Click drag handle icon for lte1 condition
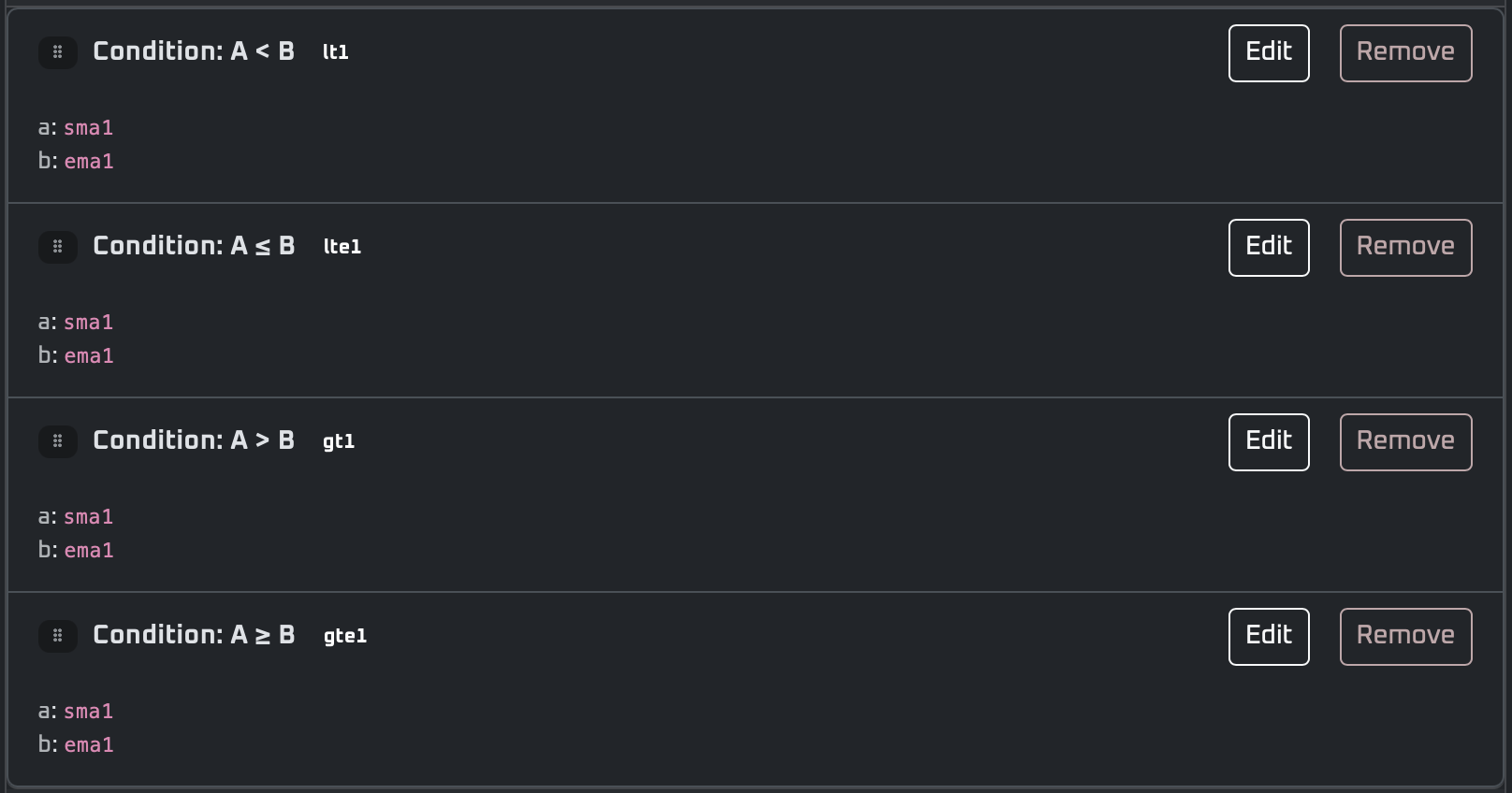 tap(57, 247)
